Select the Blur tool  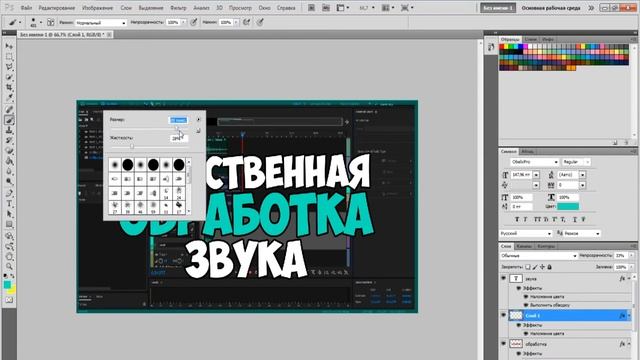(x=9, y=171)
